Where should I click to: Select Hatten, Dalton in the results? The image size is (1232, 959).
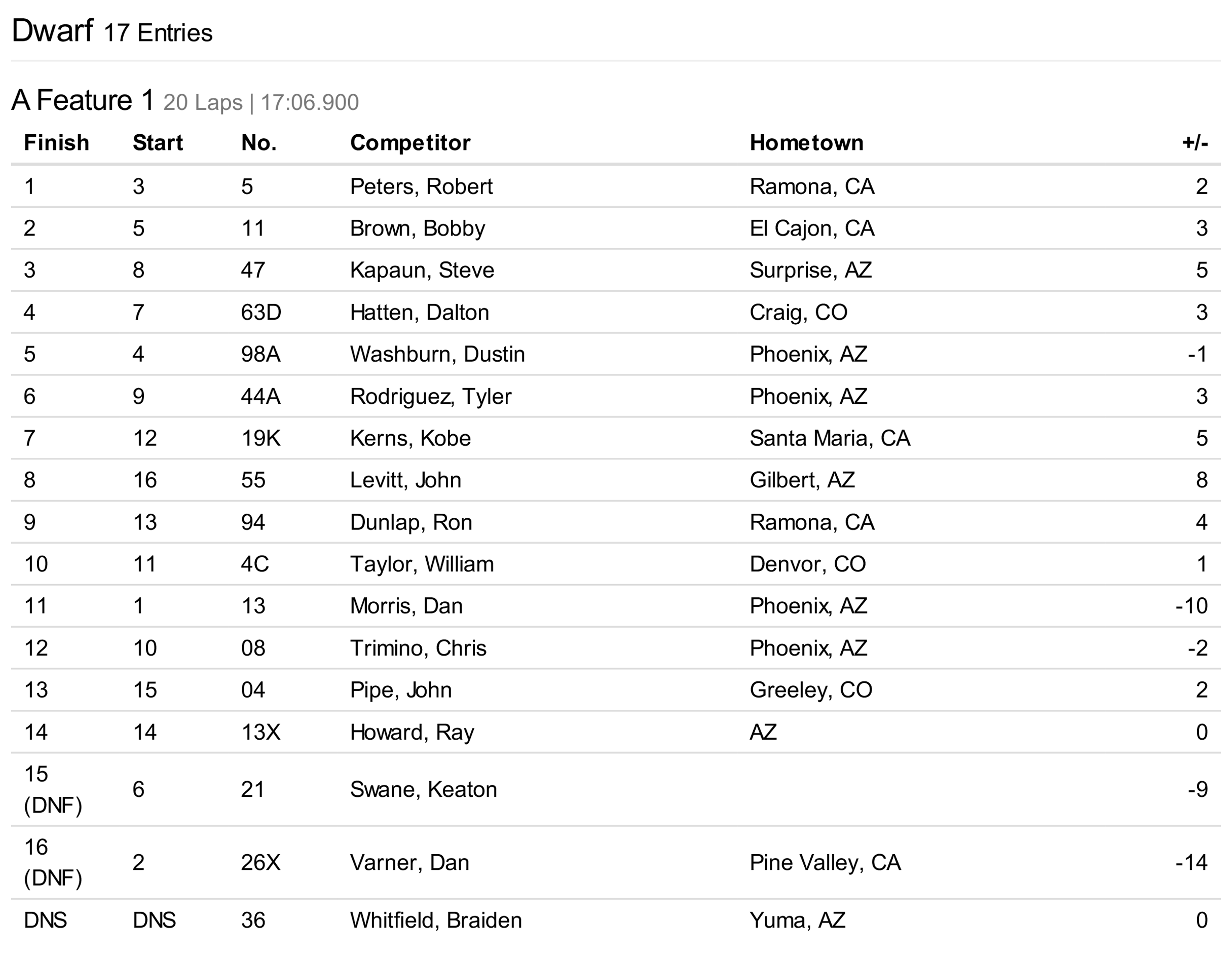[x=419, y=313]
